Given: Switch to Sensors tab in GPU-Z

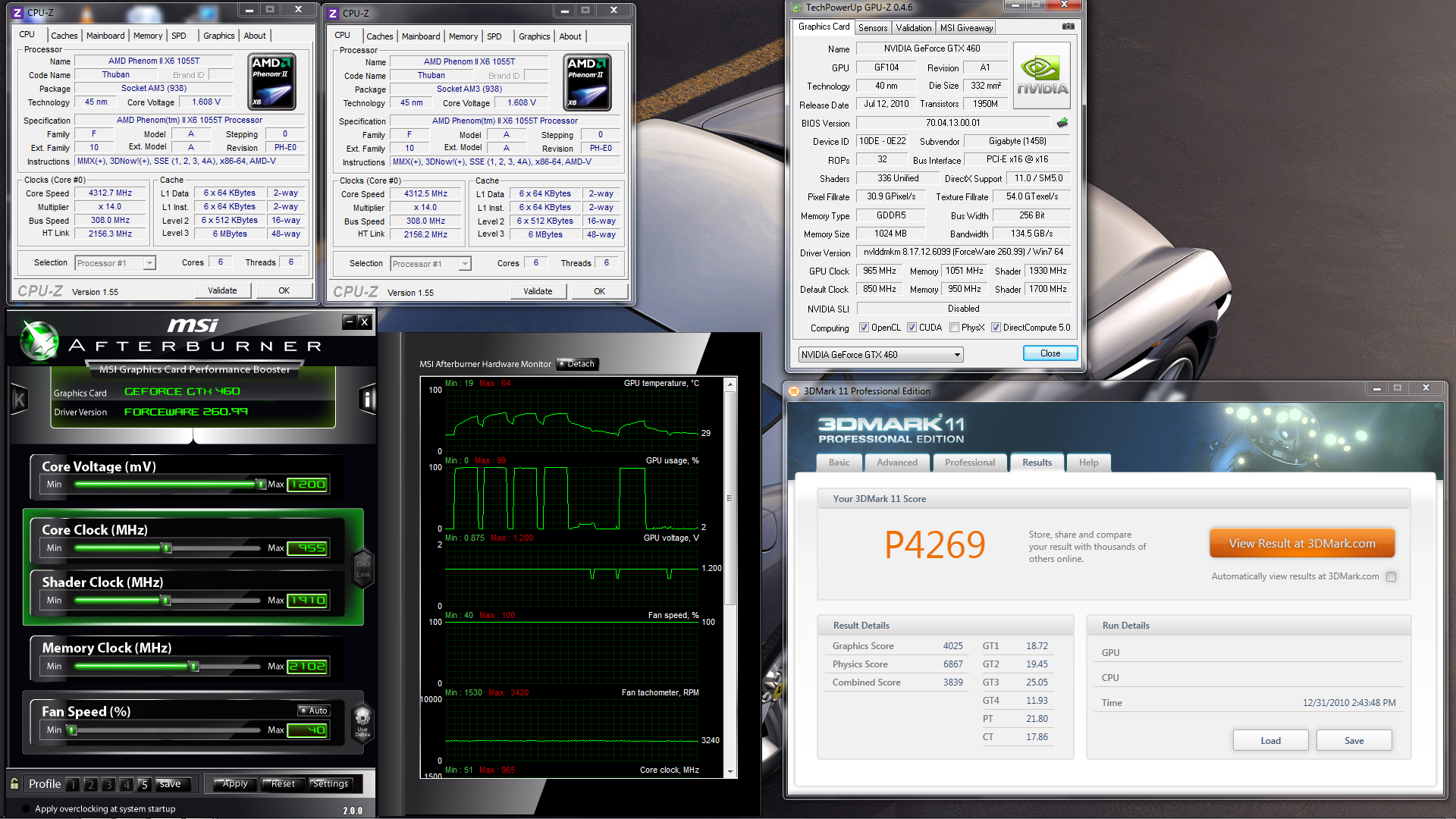Looking at the screenshot, I should [873, 28].
